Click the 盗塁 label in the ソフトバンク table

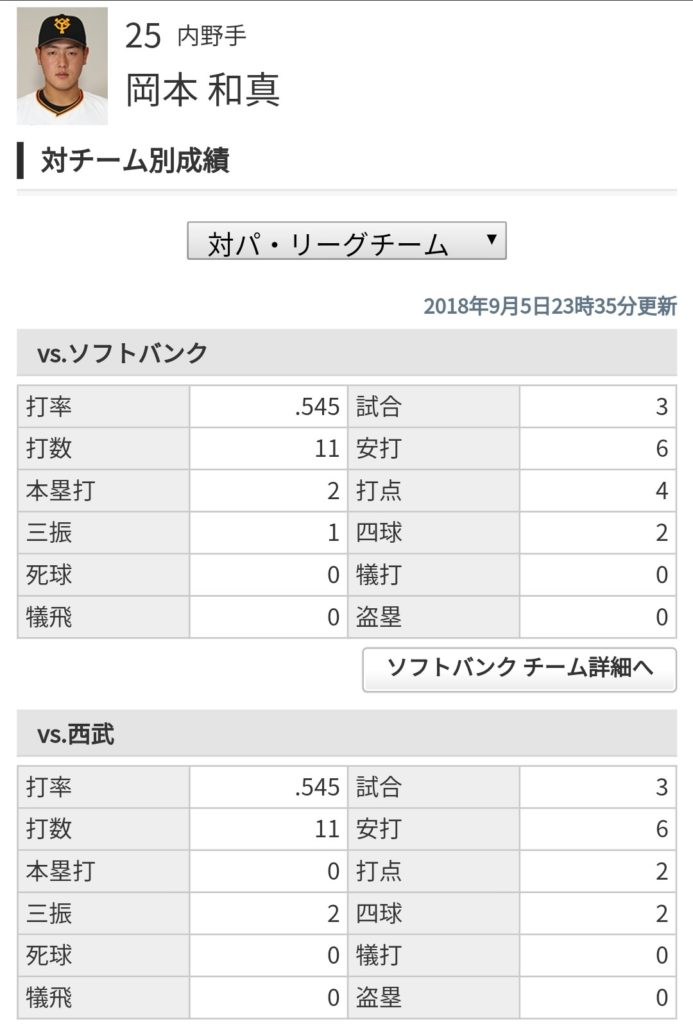pyautogui.click(x=379, y=616)
